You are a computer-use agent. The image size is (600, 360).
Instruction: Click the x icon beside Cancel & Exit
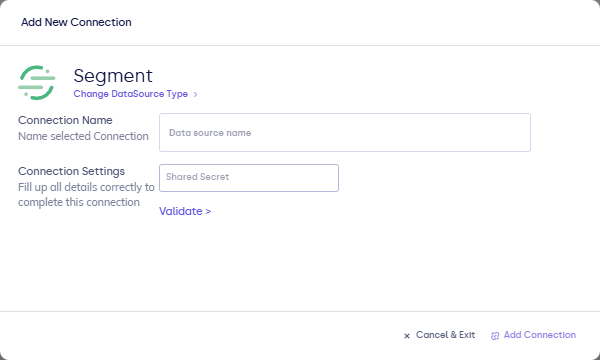pyautogui.click(x=407, y=336)
